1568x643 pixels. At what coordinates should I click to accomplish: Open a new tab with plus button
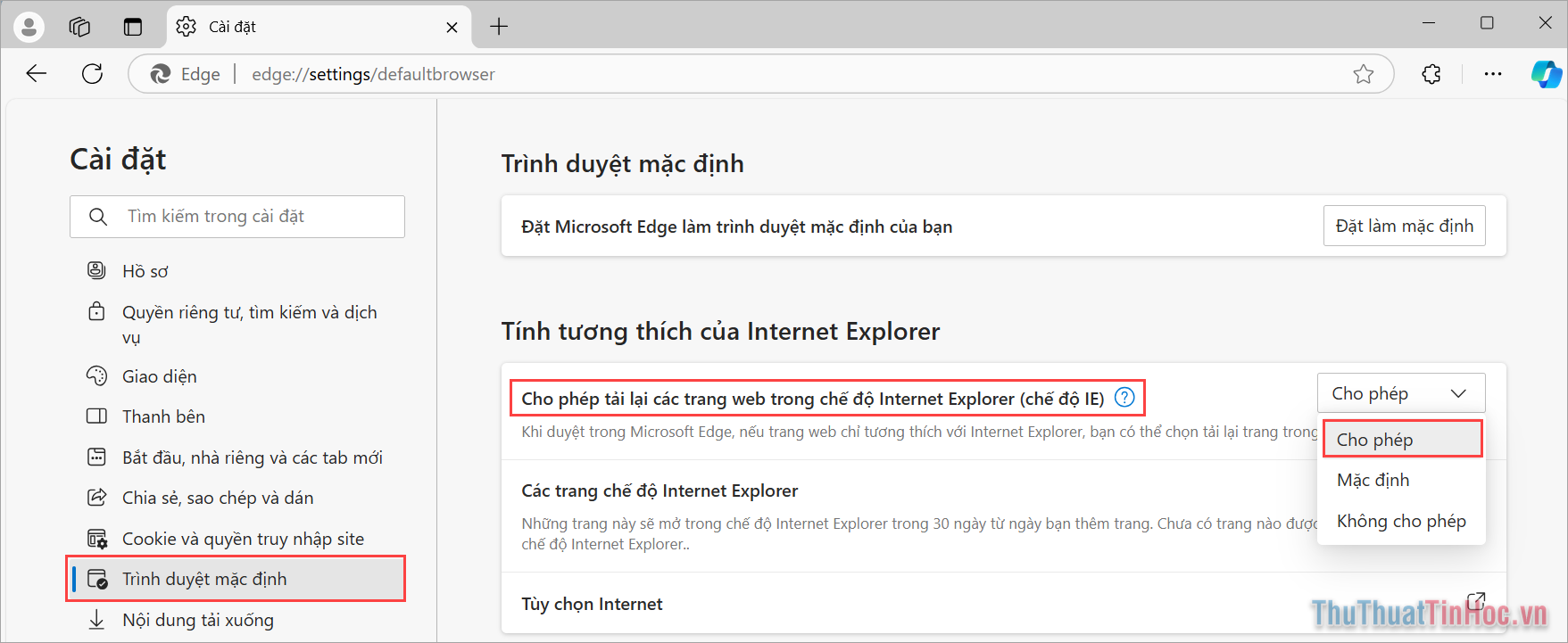[499, 27]
